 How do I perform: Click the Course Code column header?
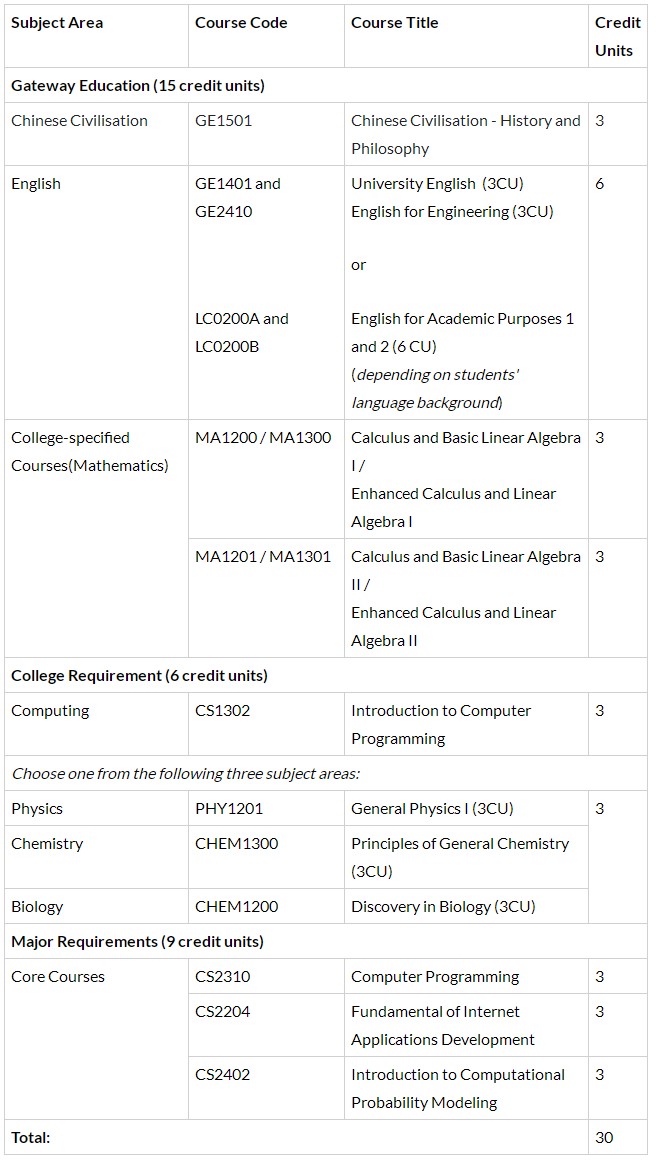coord(241,23)
